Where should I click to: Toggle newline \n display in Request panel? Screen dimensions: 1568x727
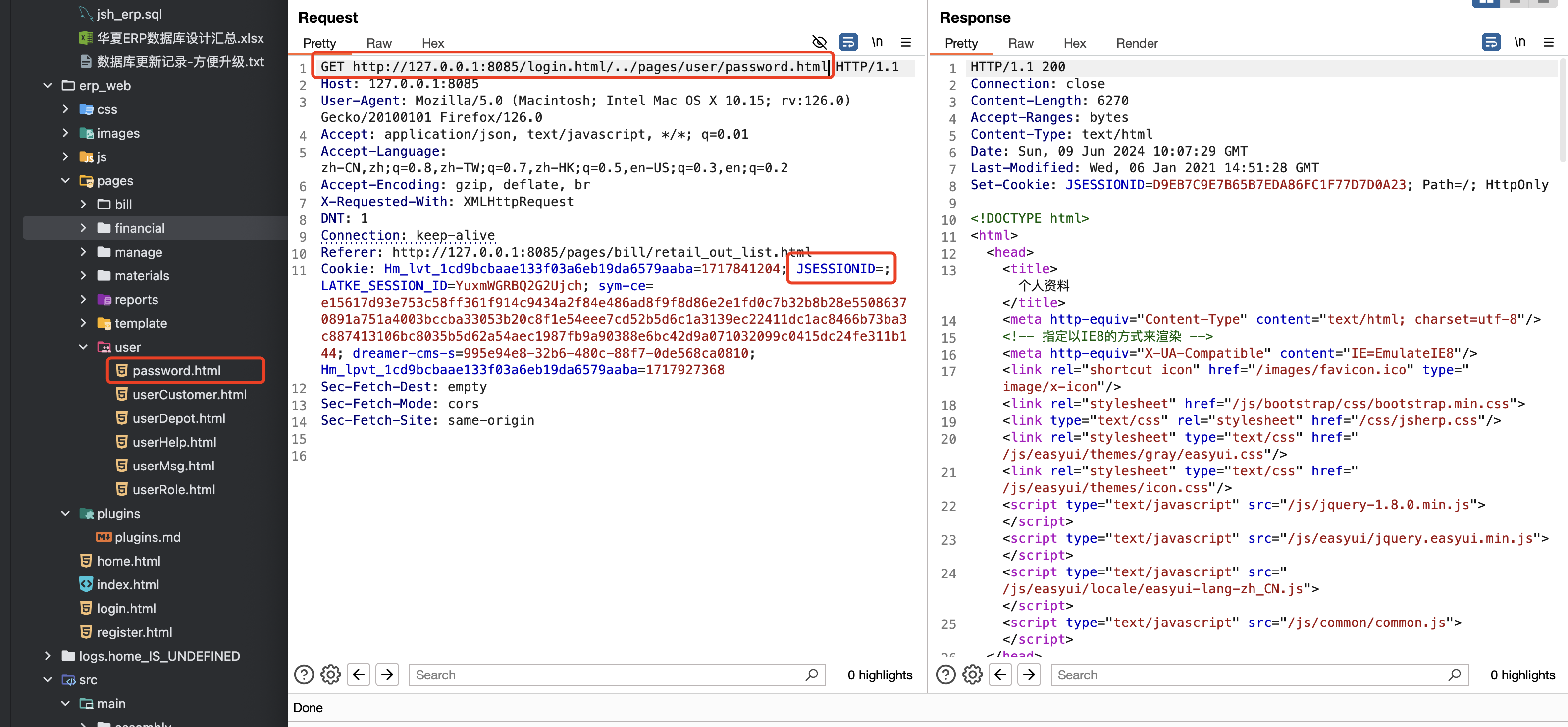point(877,42)
